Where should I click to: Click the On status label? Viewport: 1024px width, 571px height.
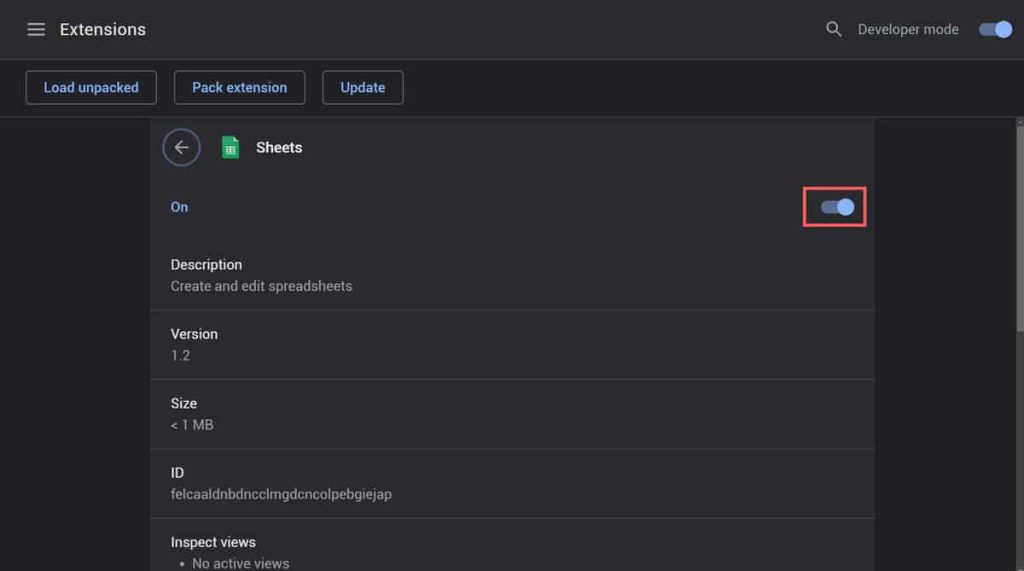179,207
